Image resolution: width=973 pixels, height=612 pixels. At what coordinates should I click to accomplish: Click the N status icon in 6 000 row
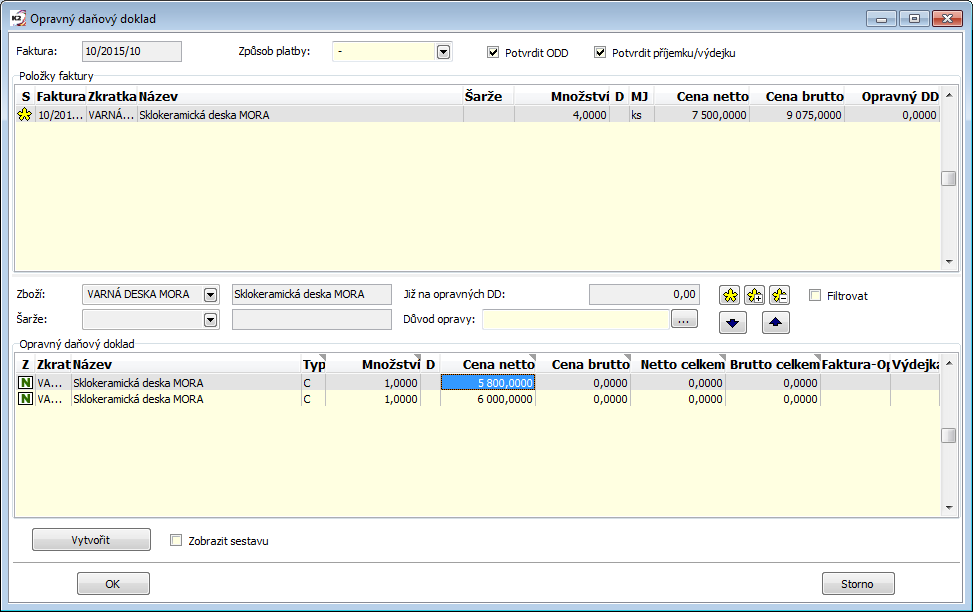25,399
